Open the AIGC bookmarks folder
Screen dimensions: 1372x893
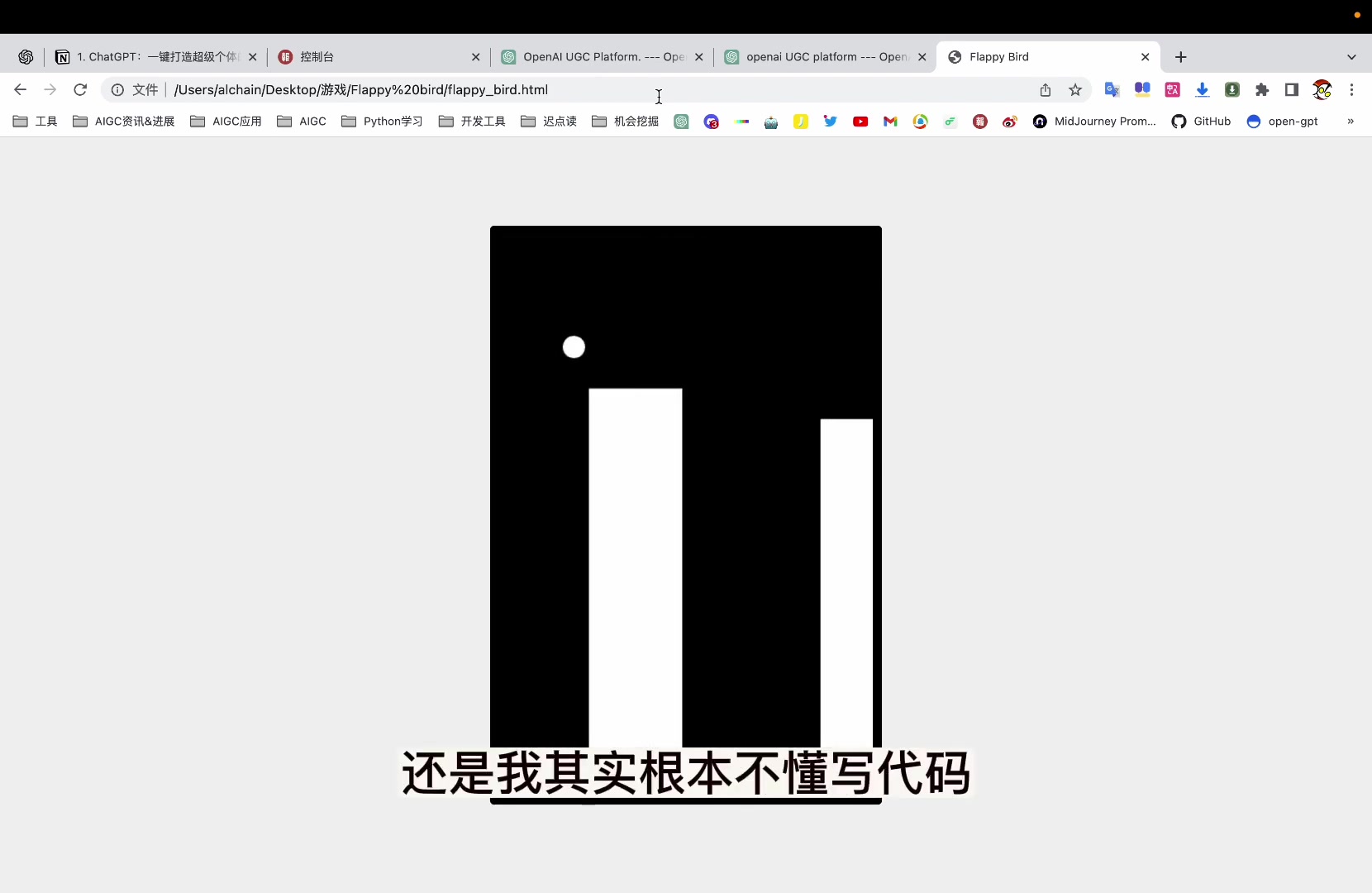tap(302, 122)
